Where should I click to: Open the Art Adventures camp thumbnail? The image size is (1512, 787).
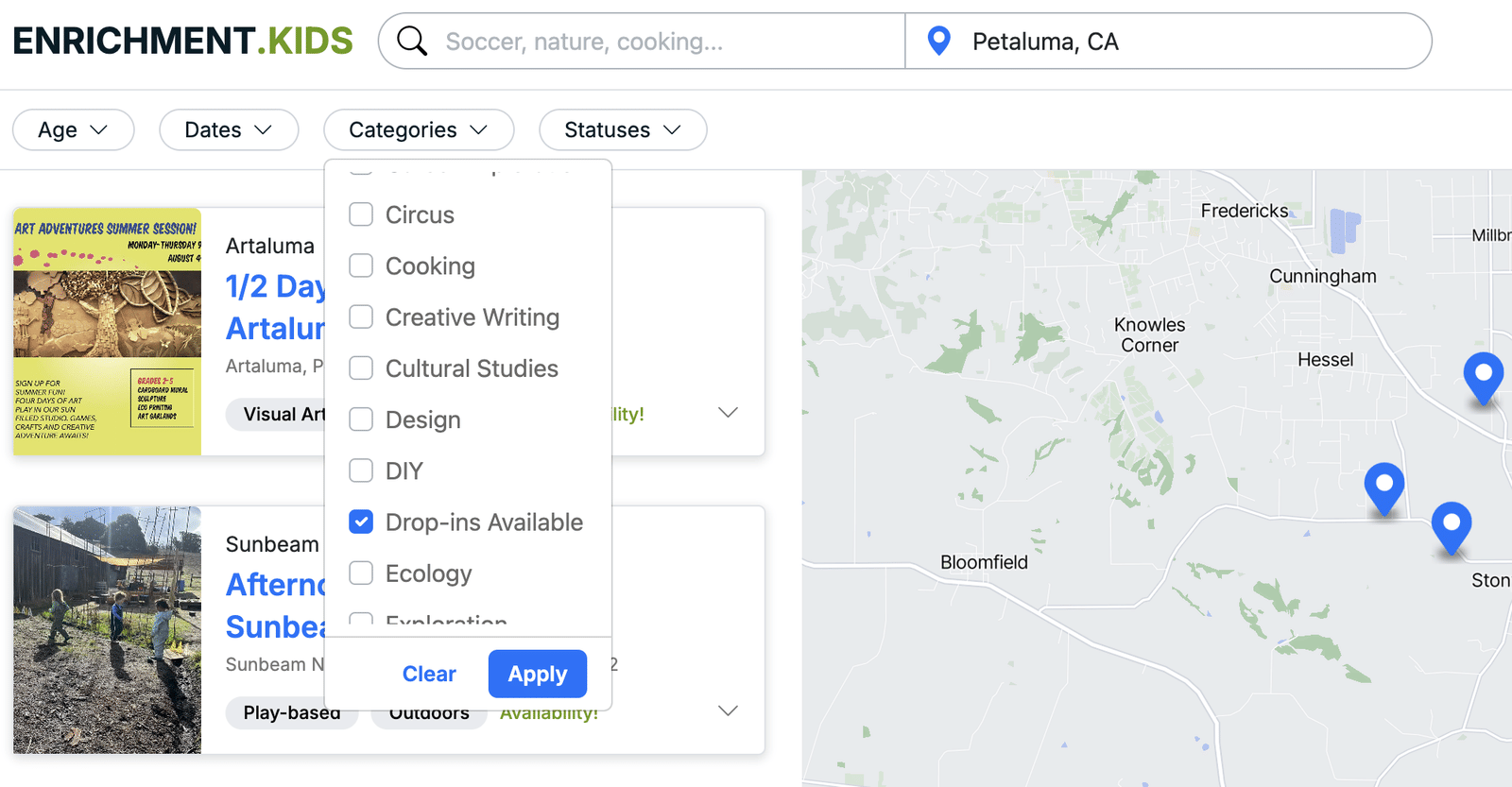(x=107, y=332)
